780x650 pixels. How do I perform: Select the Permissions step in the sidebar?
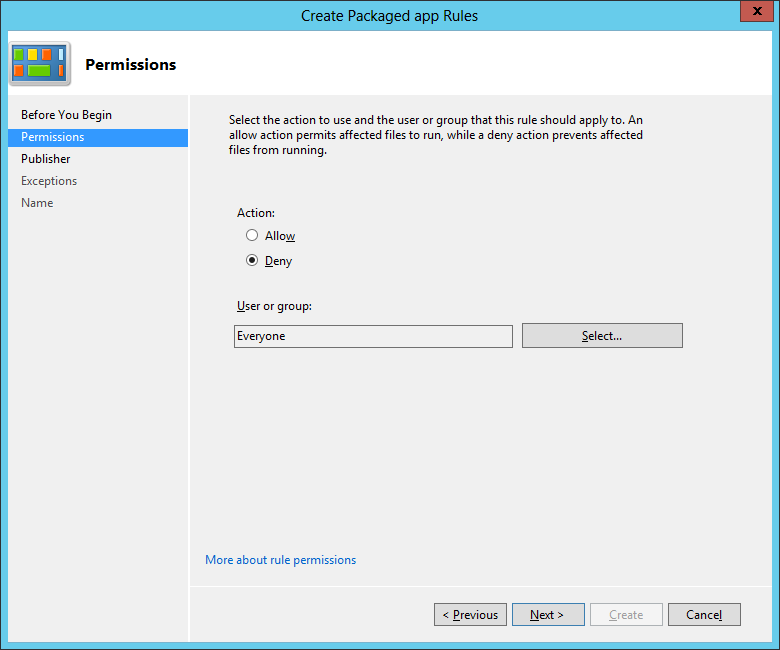53,137
